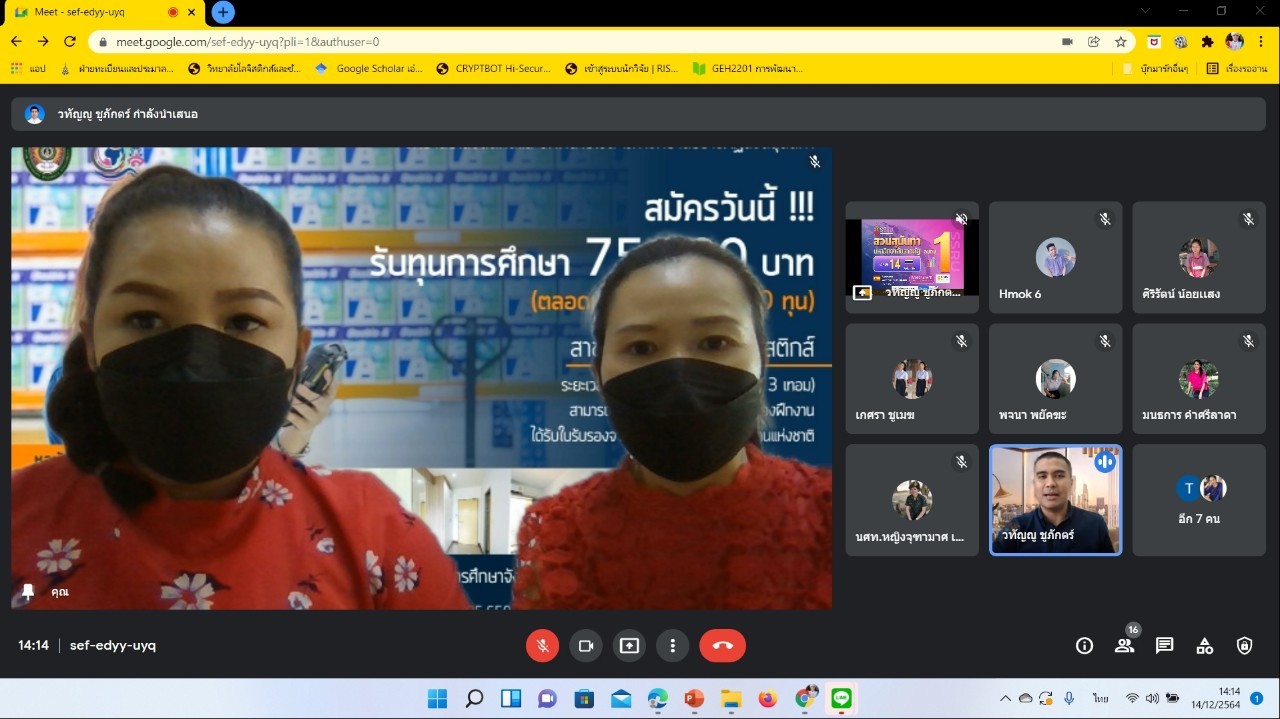Open the in-call chat panel
1280x719 pixels.
click(x=1164, y=646)
